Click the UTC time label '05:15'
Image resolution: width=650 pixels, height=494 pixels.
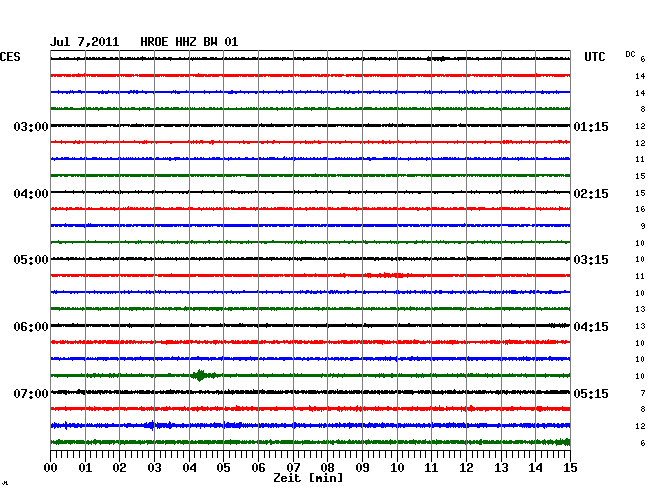pos(591,393)
